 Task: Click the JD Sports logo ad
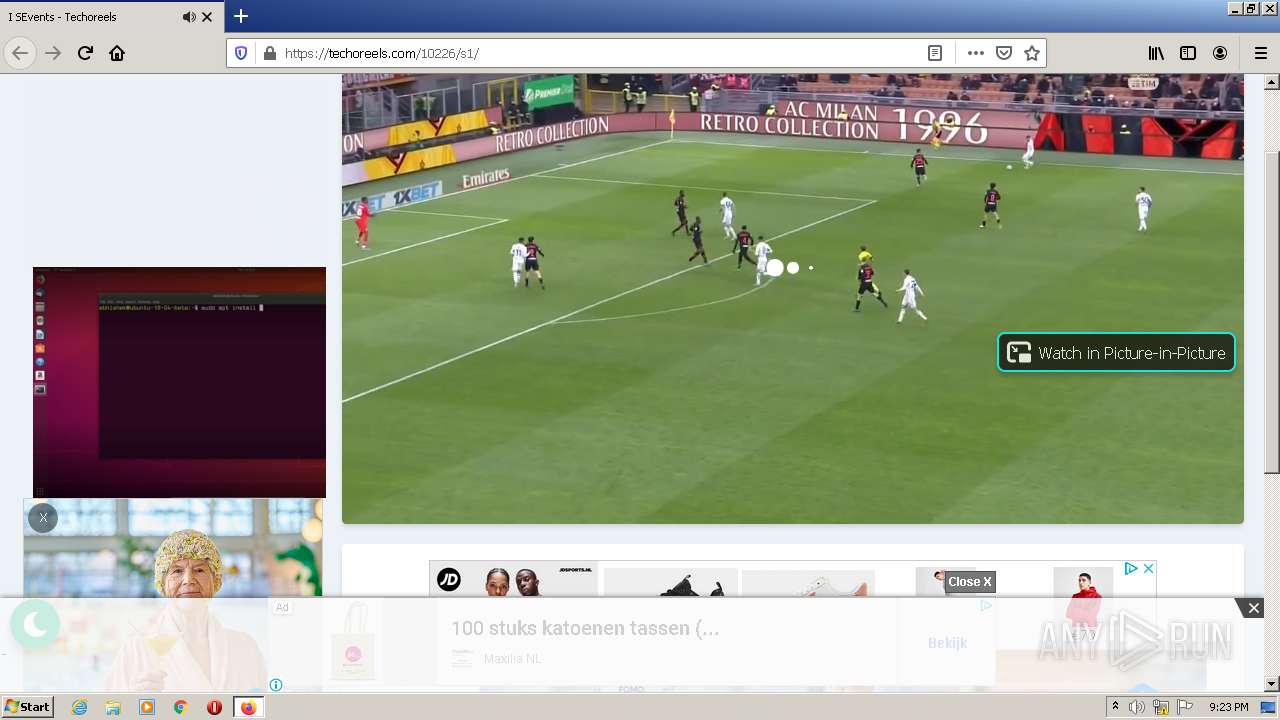[449, 579]
